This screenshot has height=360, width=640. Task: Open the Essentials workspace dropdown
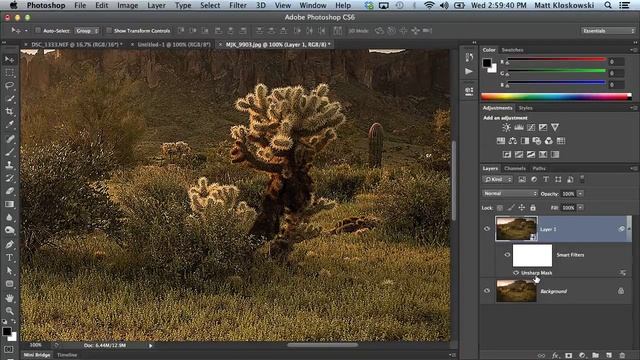click(x=608, y=31)
